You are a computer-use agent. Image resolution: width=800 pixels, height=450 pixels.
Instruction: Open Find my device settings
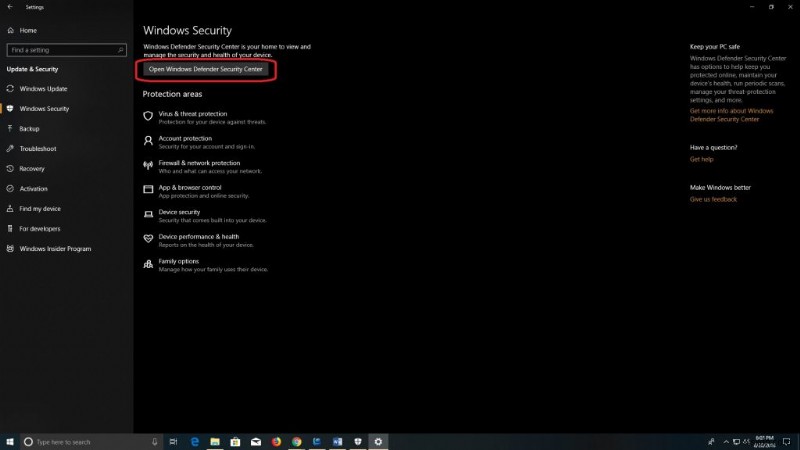pos(34,209)
